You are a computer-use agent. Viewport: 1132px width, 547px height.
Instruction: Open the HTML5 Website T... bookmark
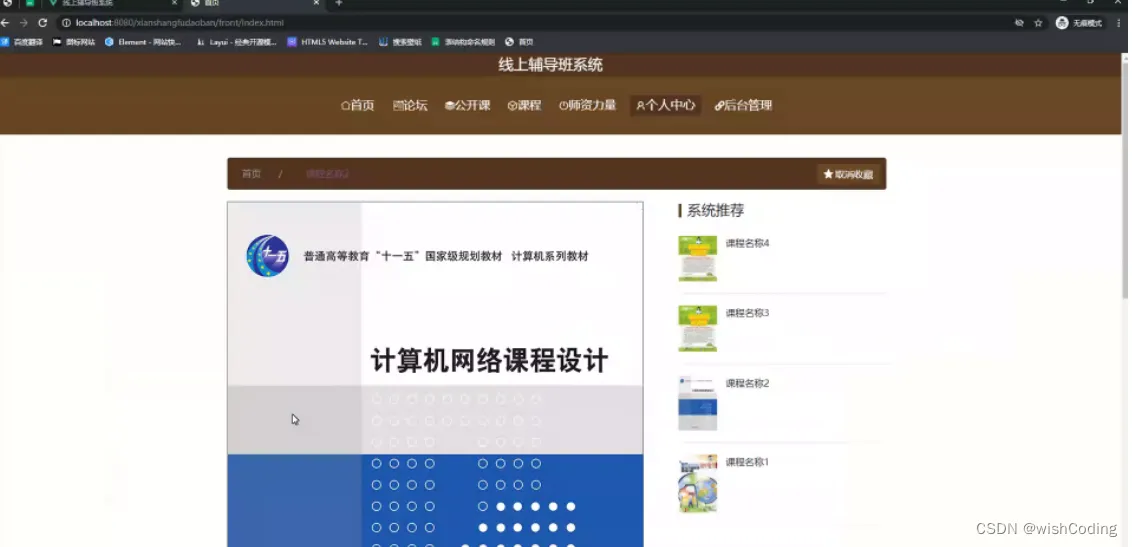coord(328,42)
